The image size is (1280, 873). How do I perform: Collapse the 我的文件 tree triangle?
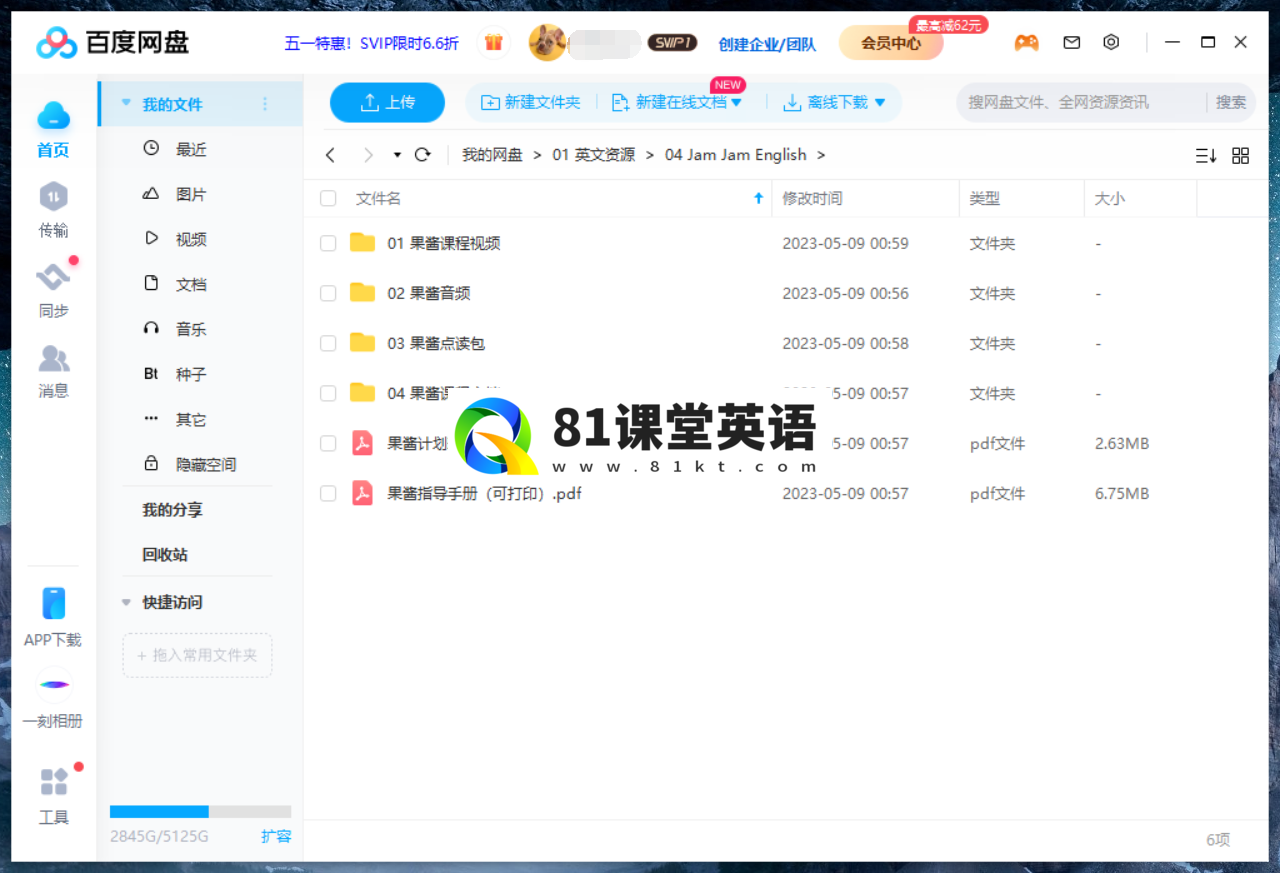(126, 103)
